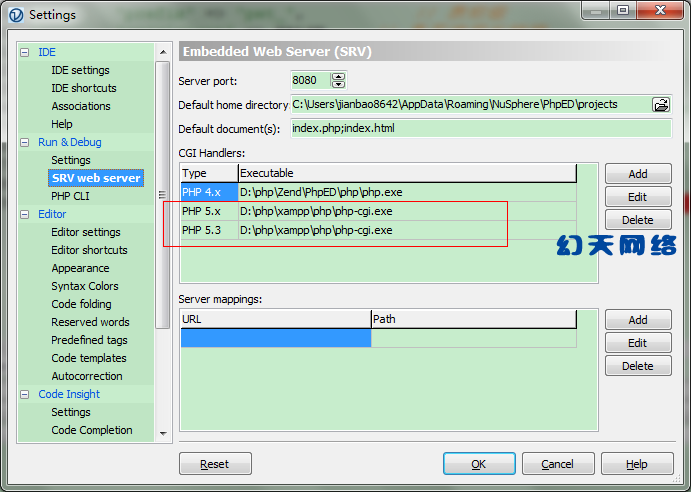Screen dimensions: 691x492
Task: Click the Type column header
Action: (x=209, y=173)
